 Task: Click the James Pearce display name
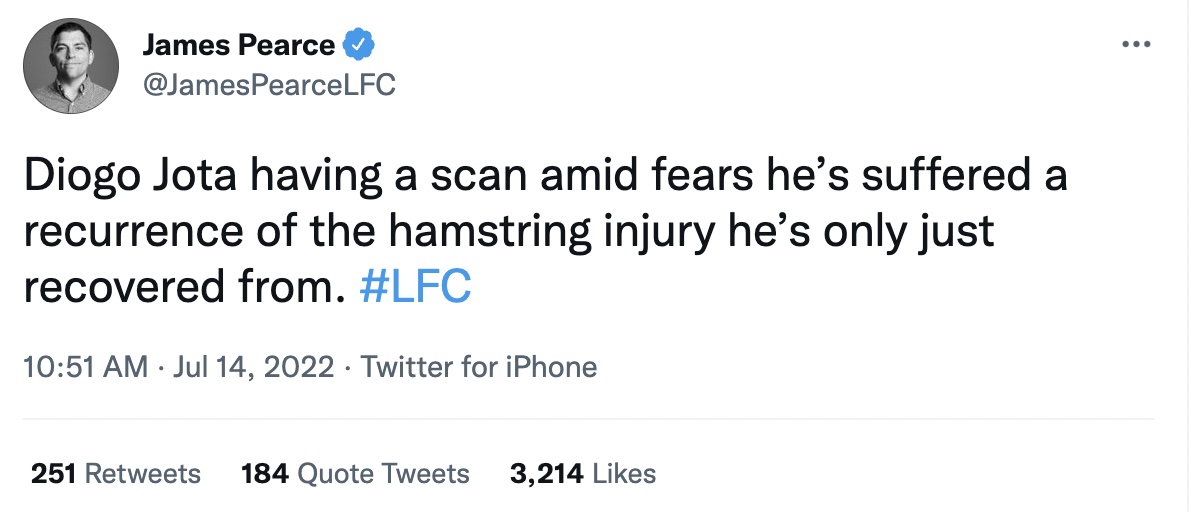pyautogui.click(x=238, y=45)
